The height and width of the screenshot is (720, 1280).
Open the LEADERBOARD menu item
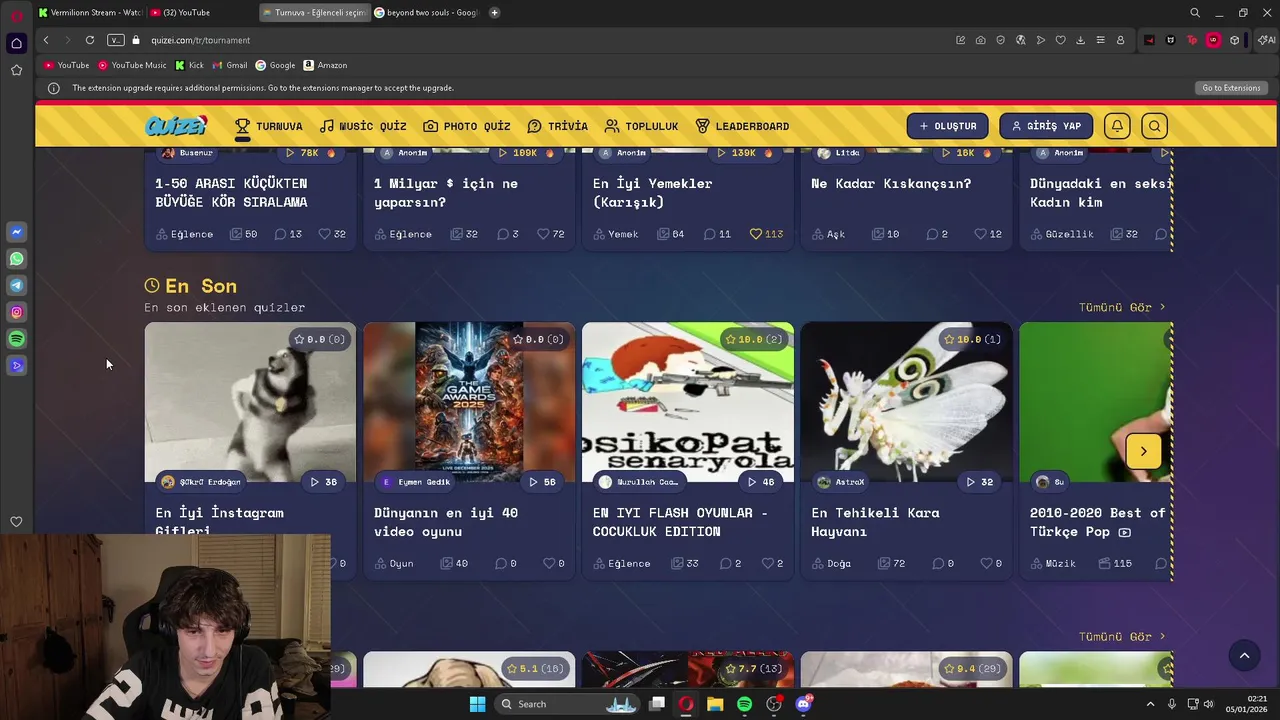point(742,126)
